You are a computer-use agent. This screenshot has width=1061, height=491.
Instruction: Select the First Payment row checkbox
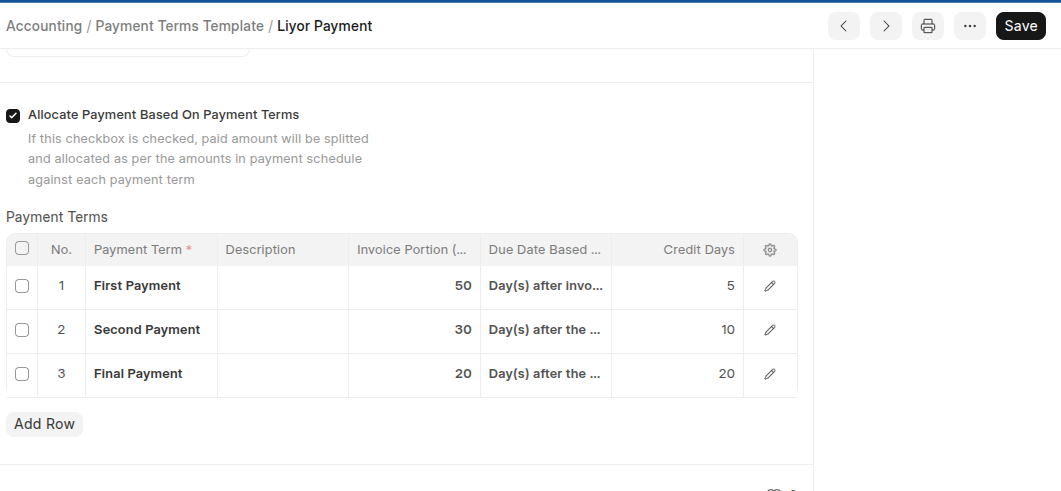(x=22, y=286)
